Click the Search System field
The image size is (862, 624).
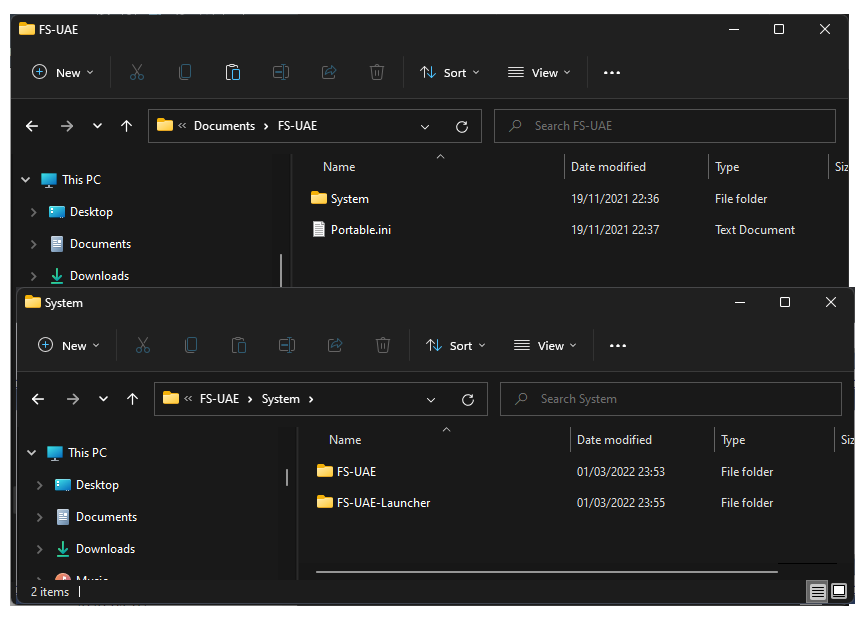671,399
